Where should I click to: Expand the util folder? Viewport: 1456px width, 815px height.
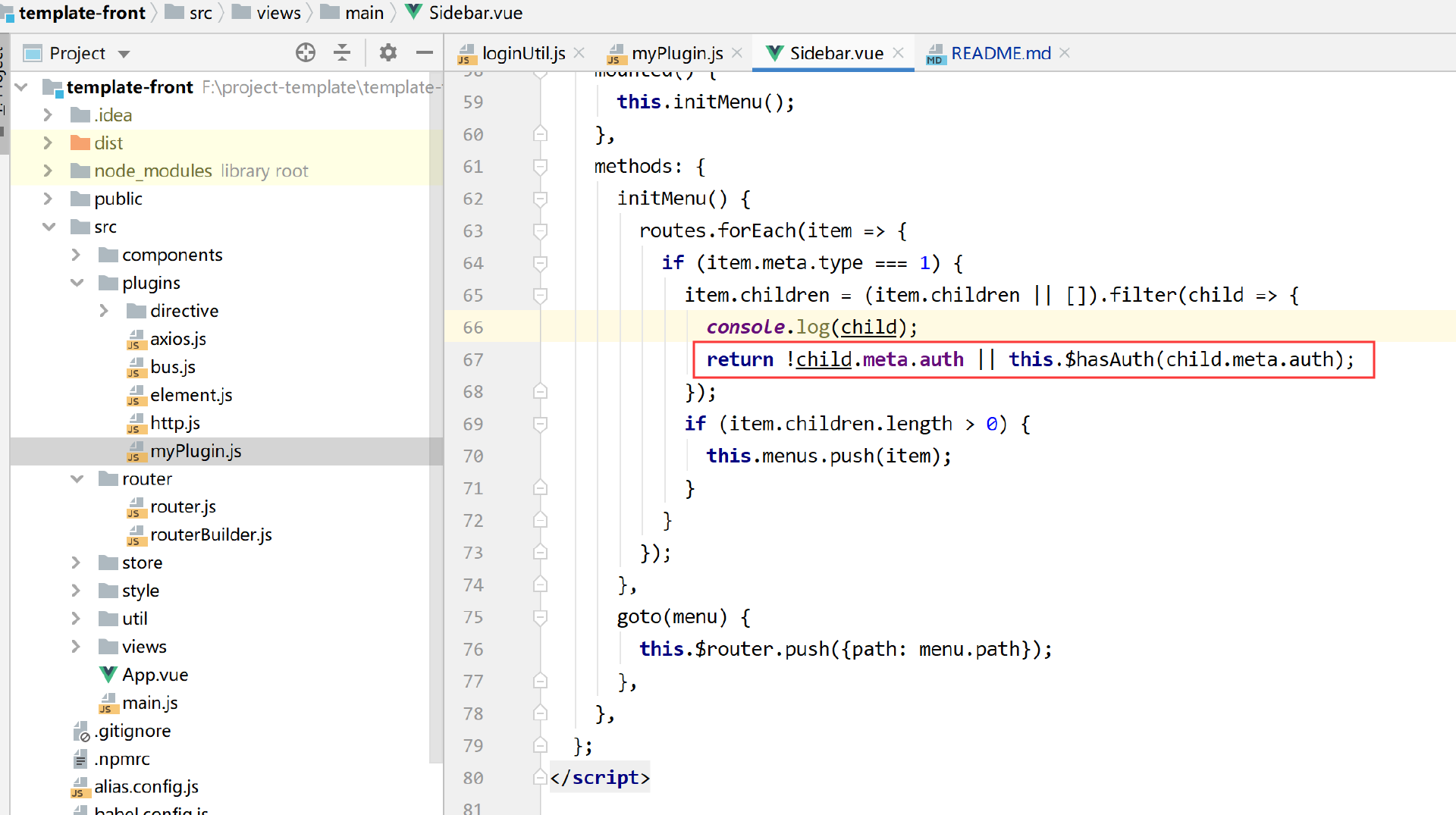tap(77, 619)
